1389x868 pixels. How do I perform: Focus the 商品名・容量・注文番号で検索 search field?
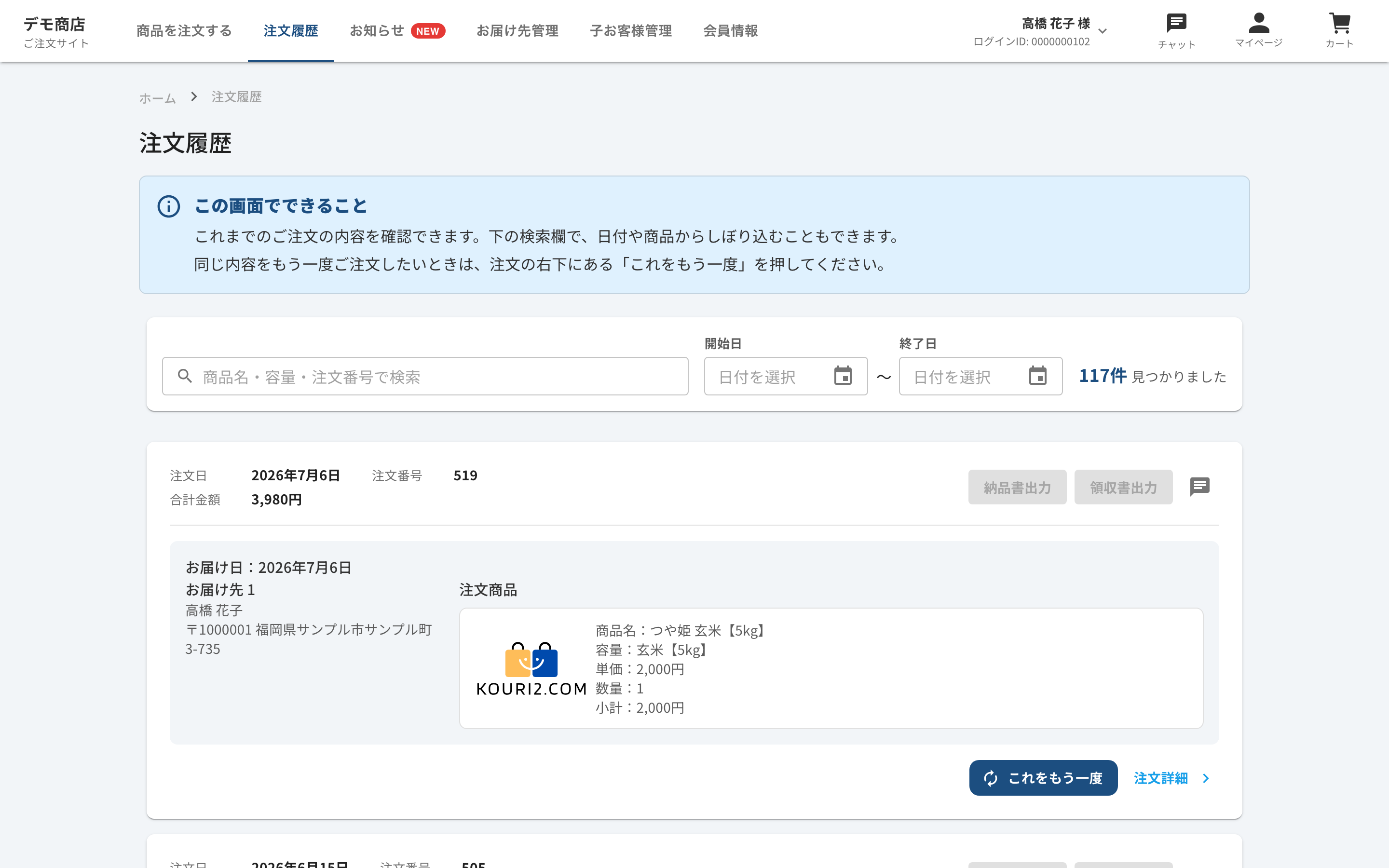click(425, 376)
